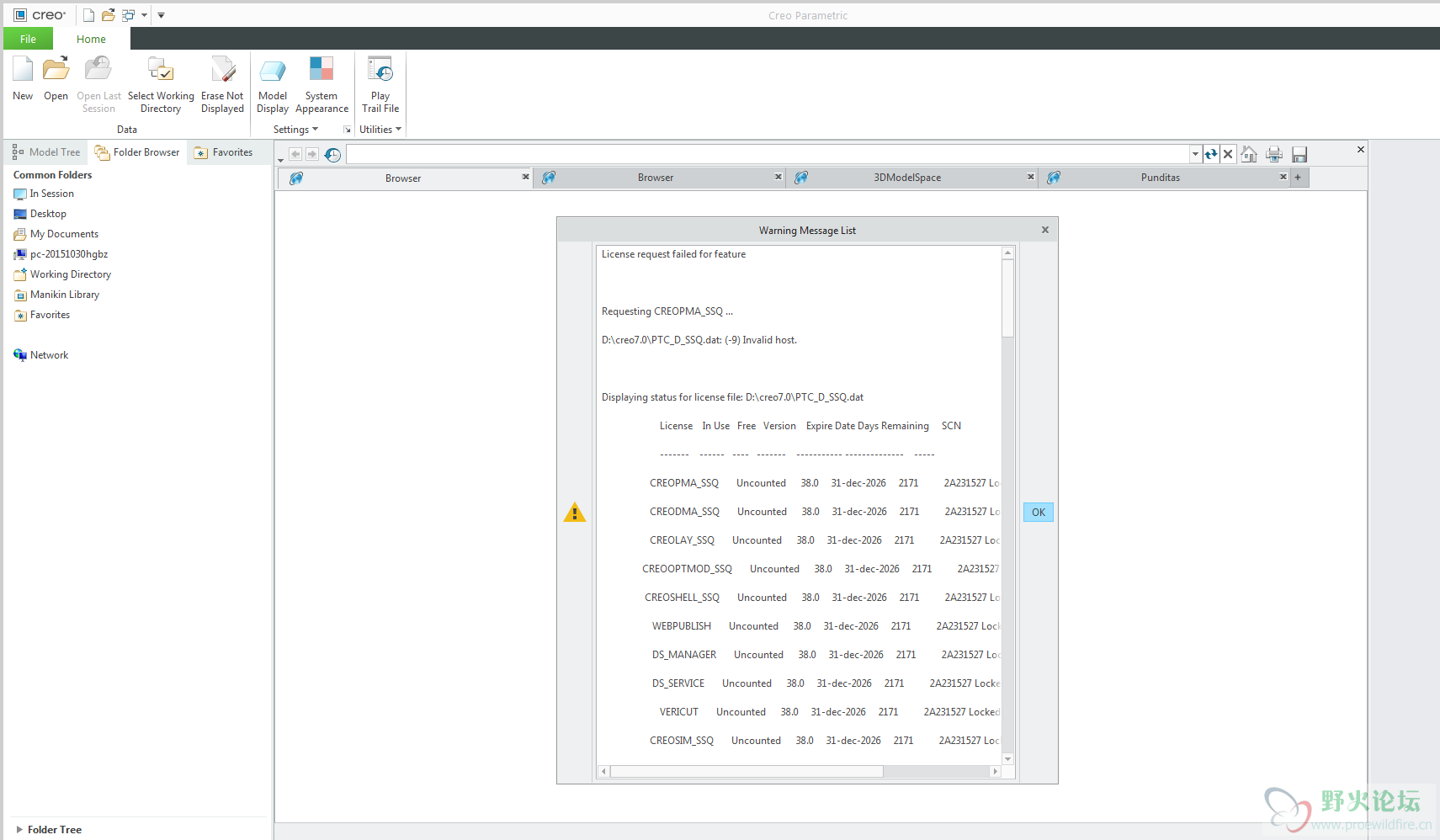Click vertical scrollbar thumb in warning list

pos(1007,298)
